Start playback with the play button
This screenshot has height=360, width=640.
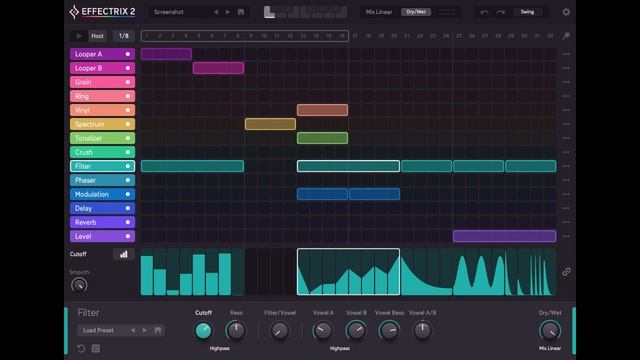pyautogui.click(x=78, y=36)
